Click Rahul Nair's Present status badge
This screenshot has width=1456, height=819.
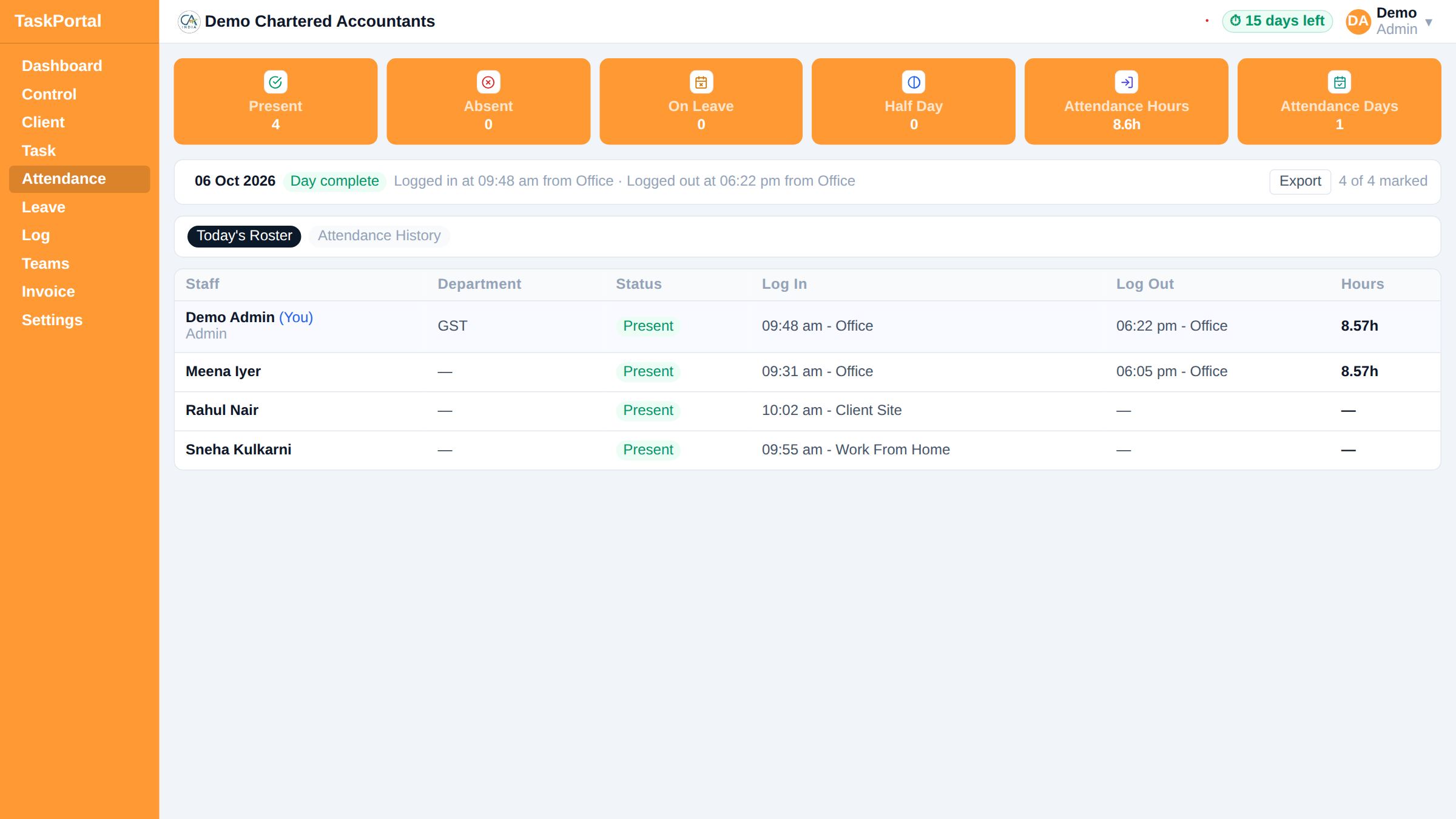pos(648,411)
